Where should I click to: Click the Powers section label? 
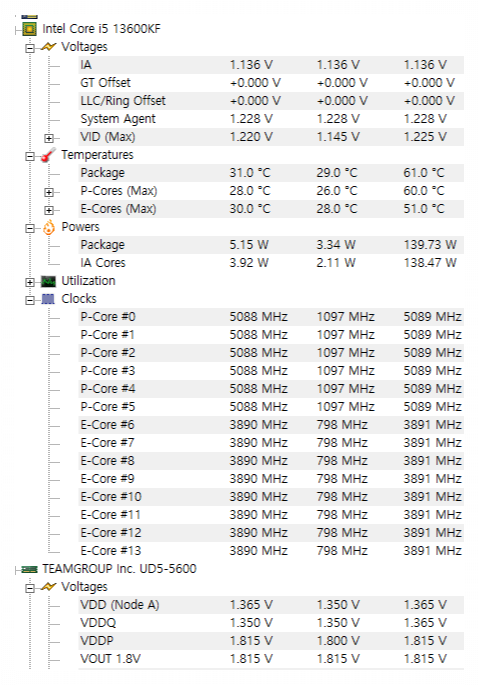(x=80, y=227)
